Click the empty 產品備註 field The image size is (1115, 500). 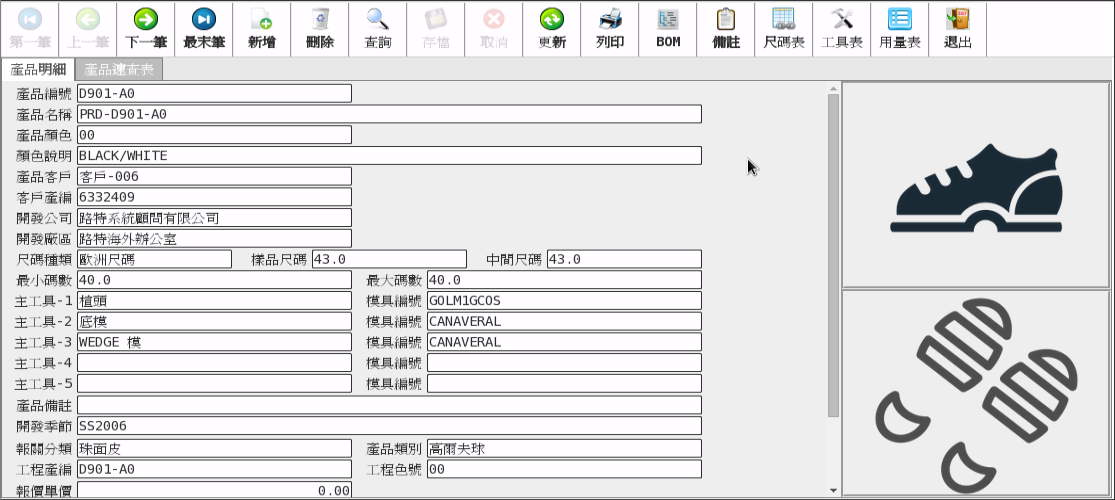click(389, 405)
